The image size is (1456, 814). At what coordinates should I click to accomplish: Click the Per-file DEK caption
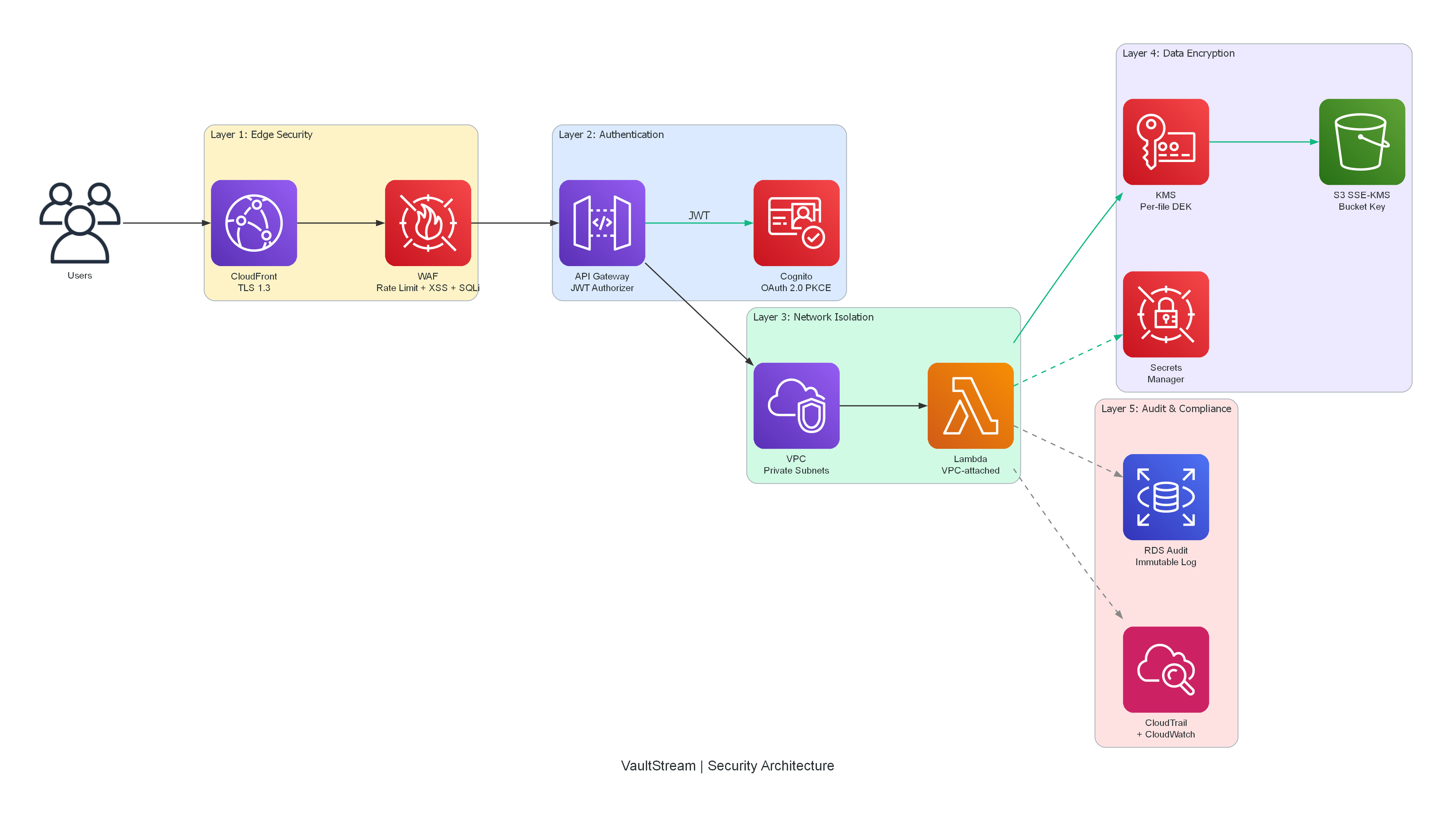point(1166,207)
